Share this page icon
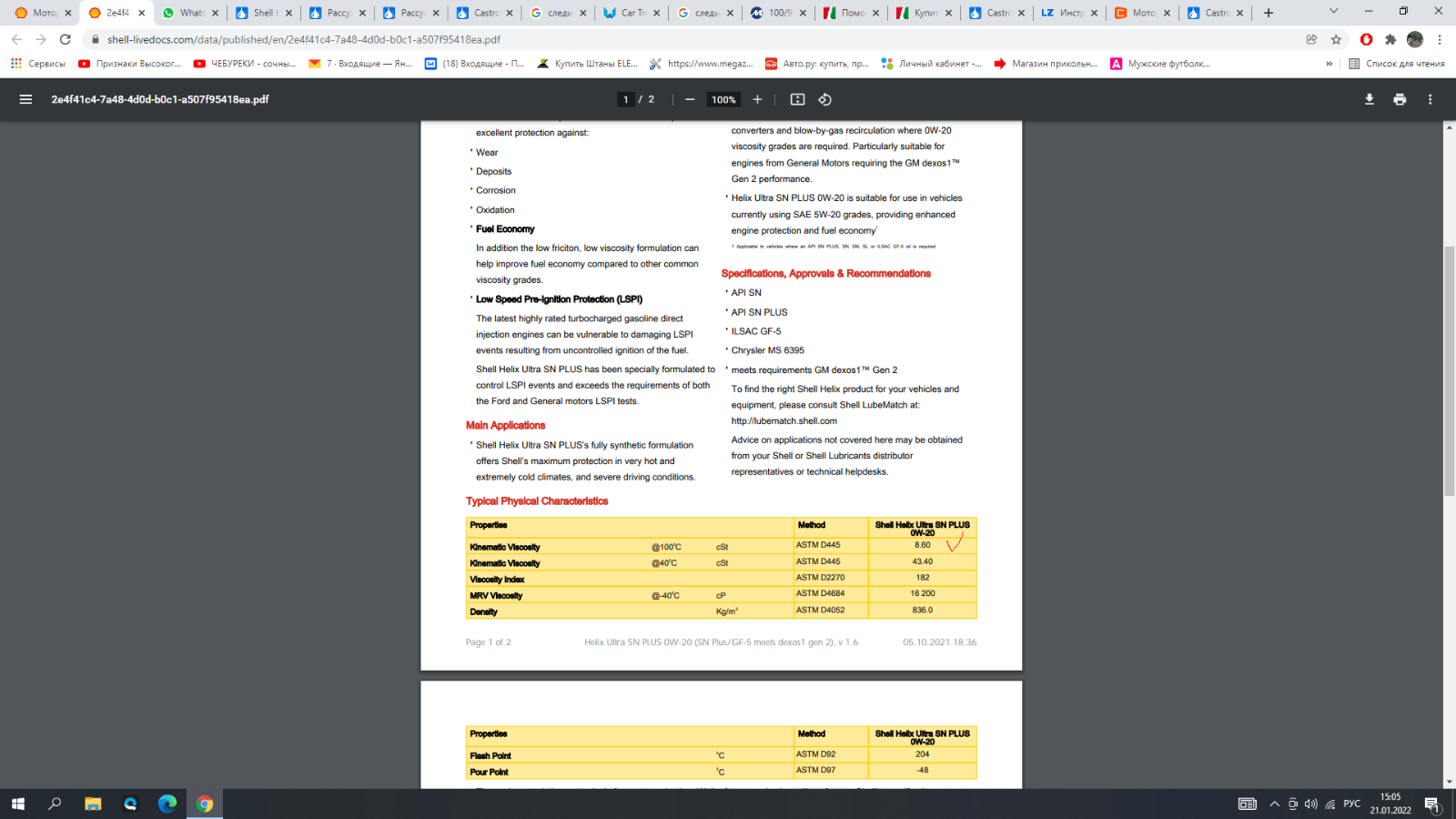 point(1311,39)
